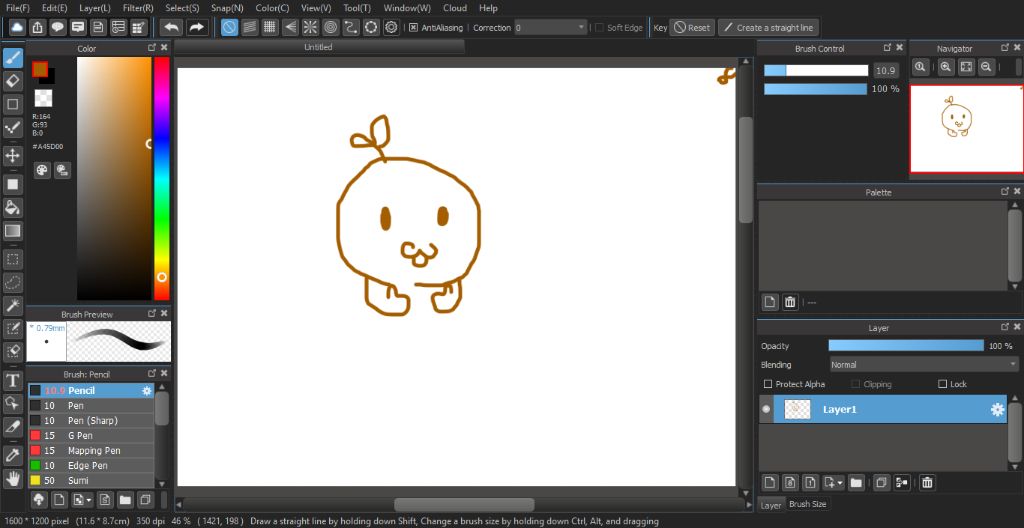The width and height of the screenshot is (1024, 528).
Task: Enable the parallel lines snap
Action: tap(249, 27)
